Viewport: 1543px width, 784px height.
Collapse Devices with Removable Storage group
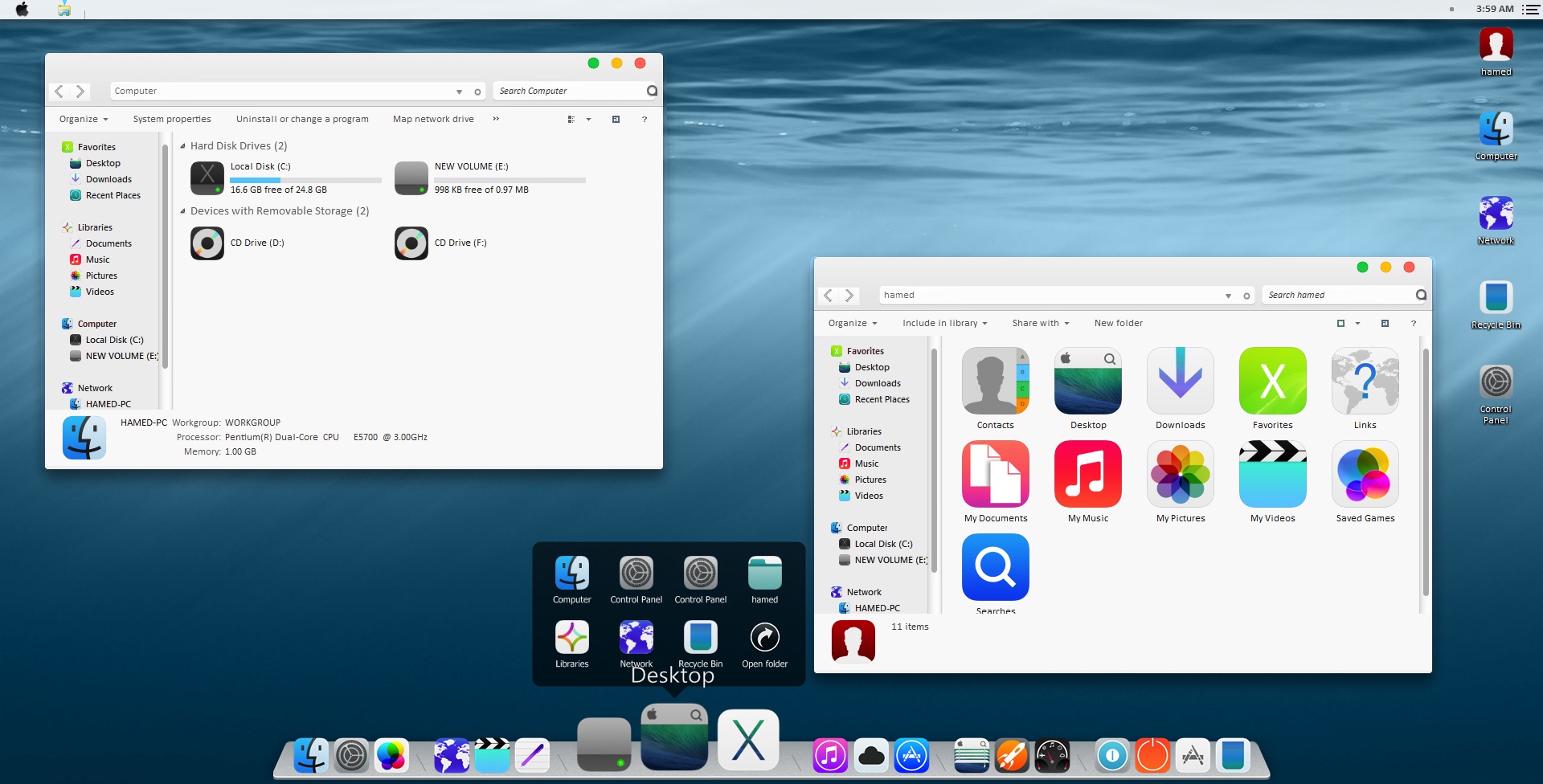[183, 211]
